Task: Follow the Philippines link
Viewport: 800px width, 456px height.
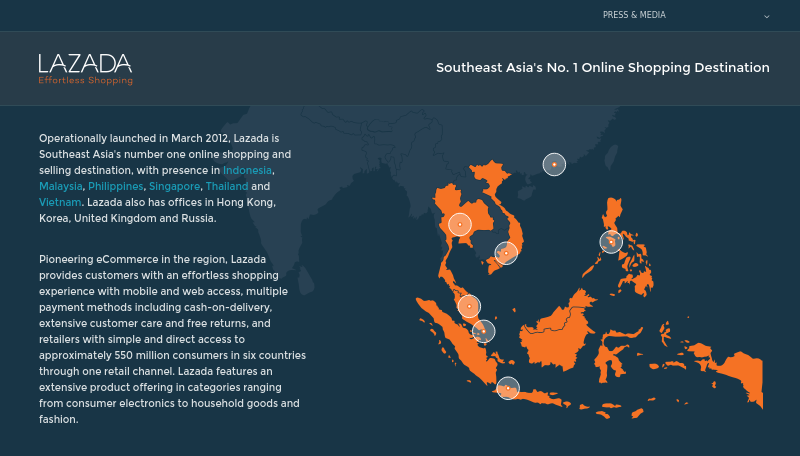Action: click(x=116, y=186)
